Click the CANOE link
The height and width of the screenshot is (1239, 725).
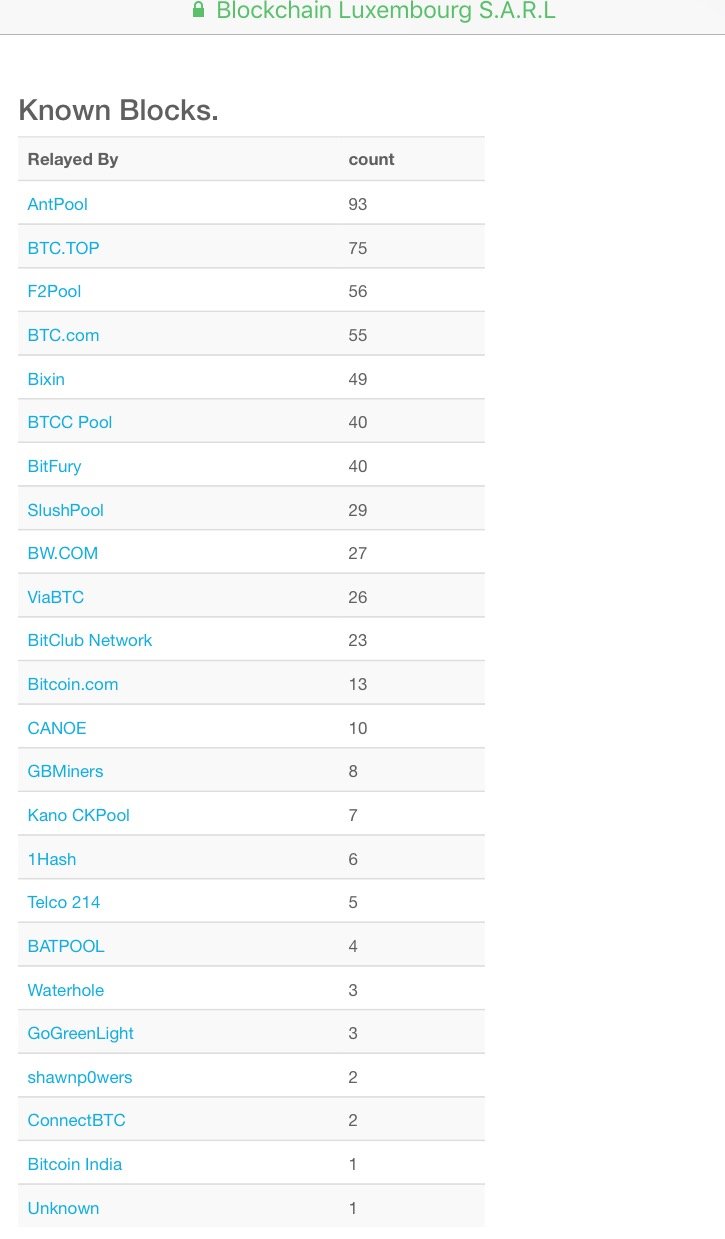pos(57,728)
